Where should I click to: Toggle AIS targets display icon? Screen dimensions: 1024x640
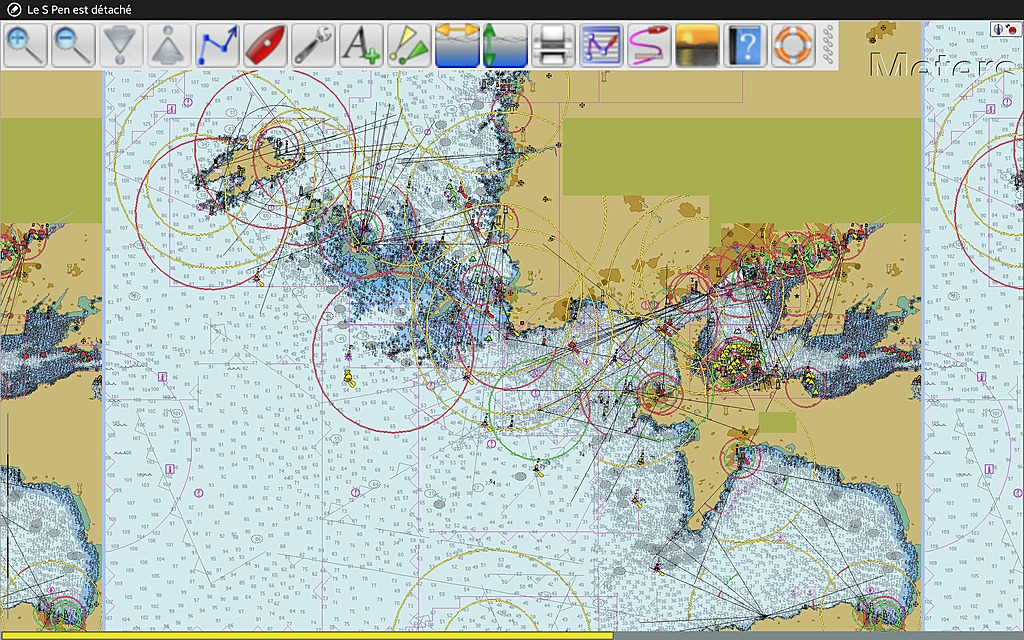[x=409, y=45]
